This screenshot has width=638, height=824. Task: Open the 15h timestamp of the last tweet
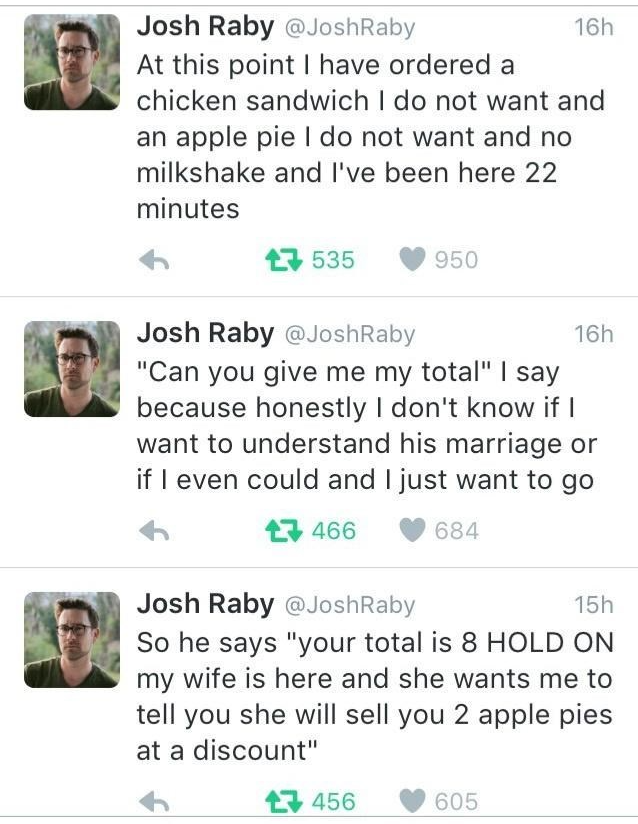click(x=593, y=605)
